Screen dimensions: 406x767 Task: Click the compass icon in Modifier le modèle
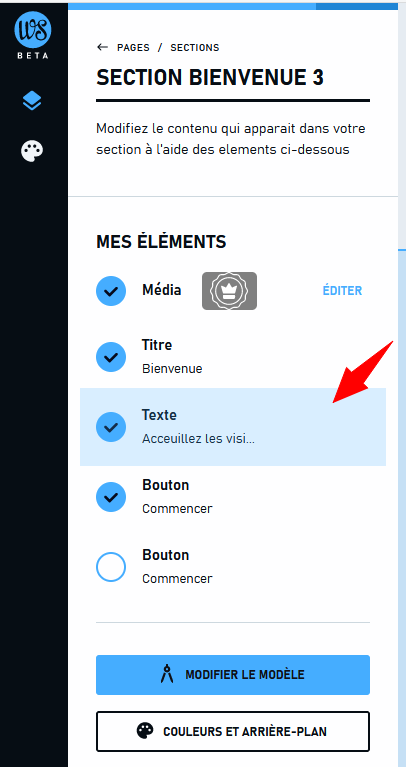[x=167, y=675]
